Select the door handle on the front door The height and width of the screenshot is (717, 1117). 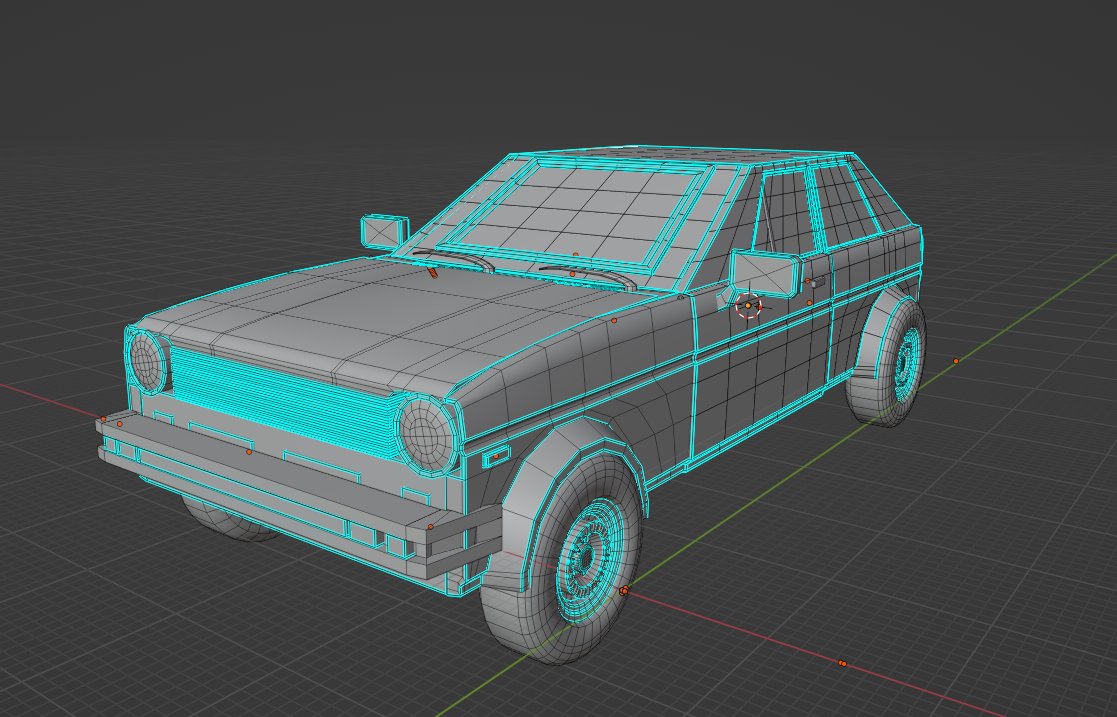coord(817,282)
